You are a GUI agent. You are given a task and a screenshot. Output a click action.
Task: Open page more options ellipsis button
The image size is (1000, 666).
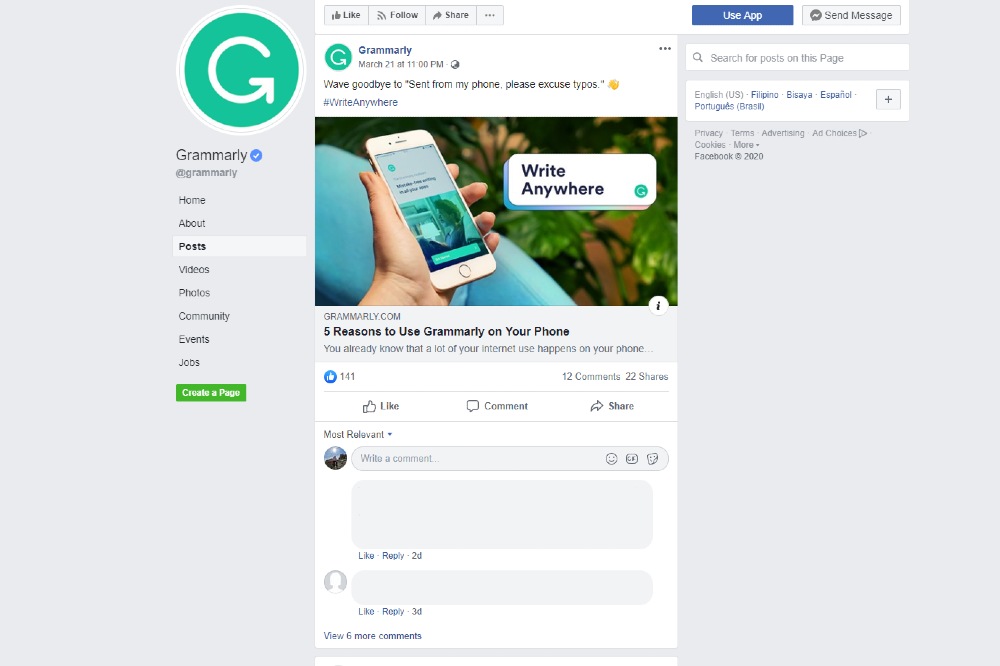click(x=490, y=15)
